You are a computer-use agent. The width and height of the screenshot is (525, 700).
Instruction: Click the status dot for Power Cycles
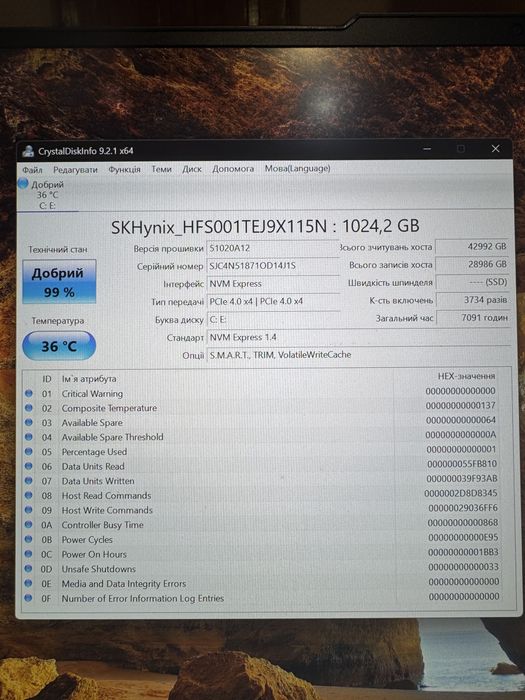coord(29,539)
